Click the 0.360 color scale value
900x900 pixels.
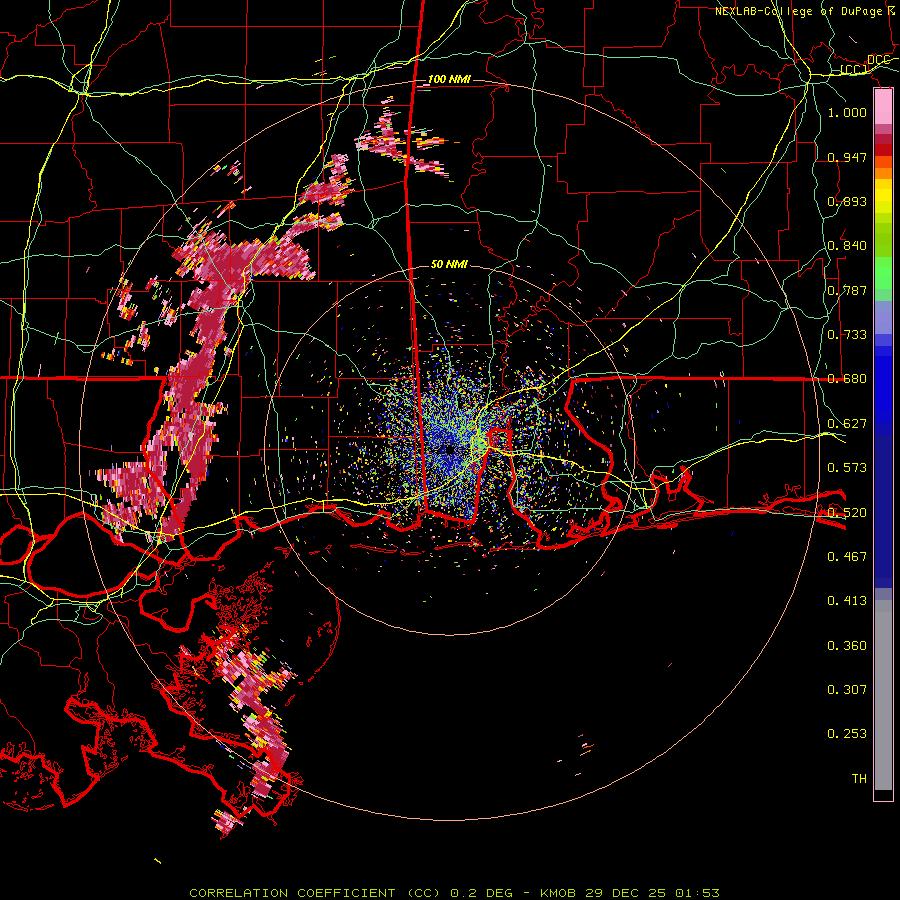847,646
